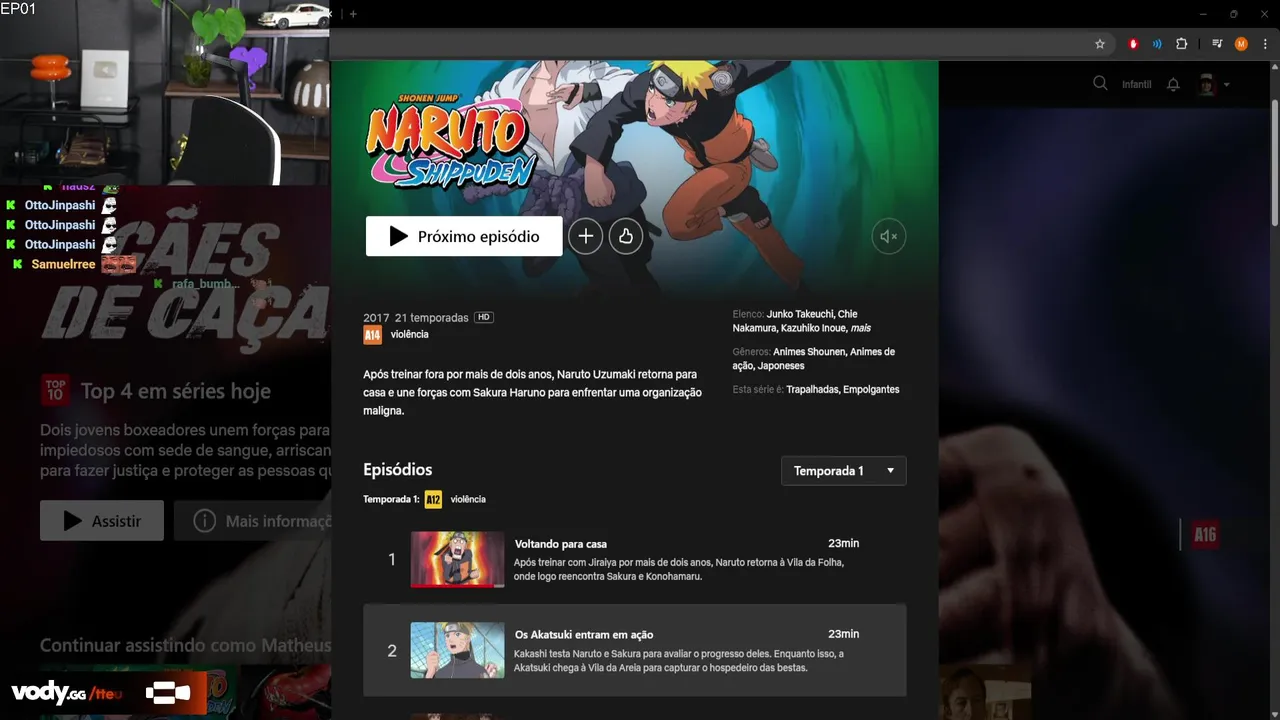
Task: Toggle trailer audio mute button
Action: [889, 237]
